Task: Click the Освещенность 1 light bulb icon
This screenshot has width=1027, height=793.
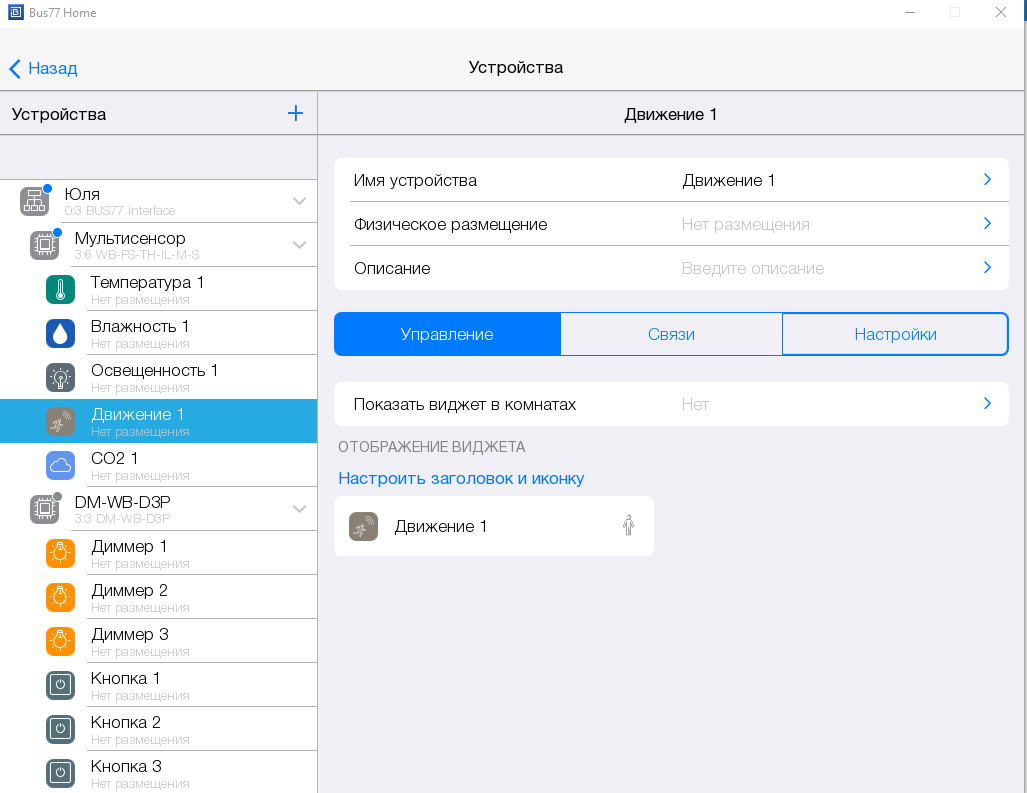Action: pos(61,378)
